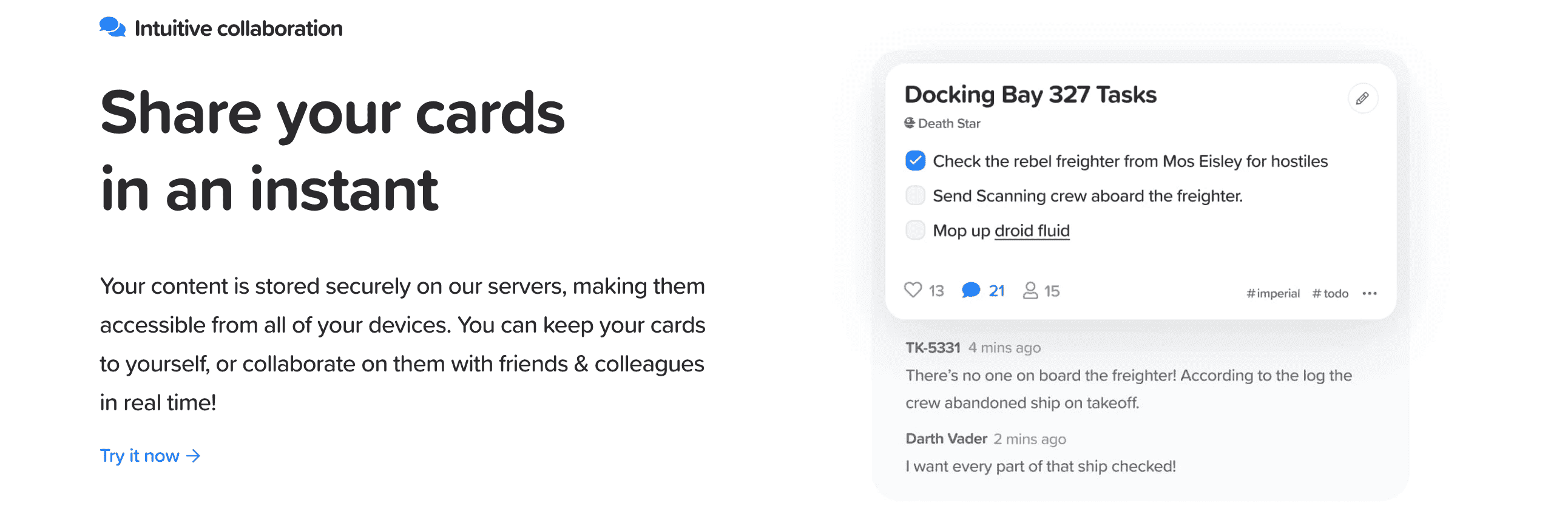The height and width of the screenshot is (508, 1568).
Task: Click the pencil edit icon on card
Action: tap(1362, 98)
